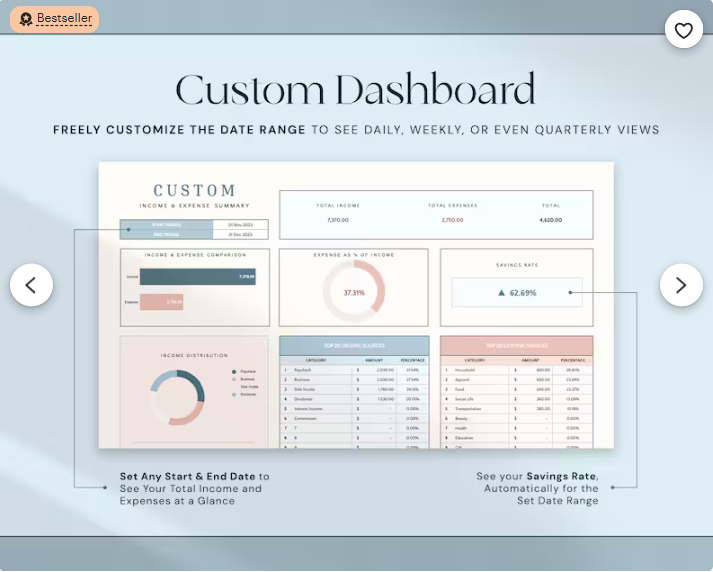Click the Household row in expense sources
The width and height of the screenshot is (713, 572).
[x=517, y=370]
